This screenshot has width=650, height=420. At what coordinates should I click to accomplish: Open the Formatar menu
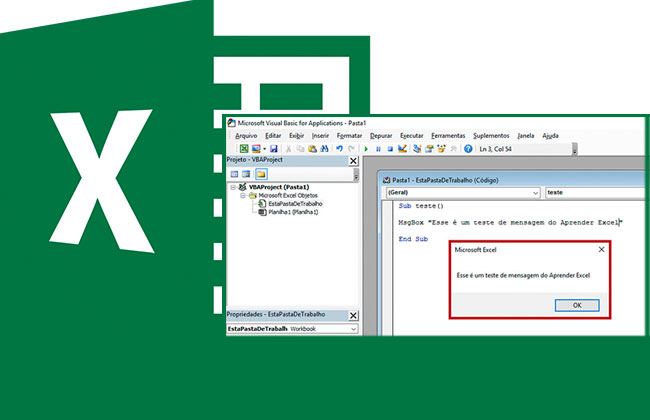click(349, 136)
